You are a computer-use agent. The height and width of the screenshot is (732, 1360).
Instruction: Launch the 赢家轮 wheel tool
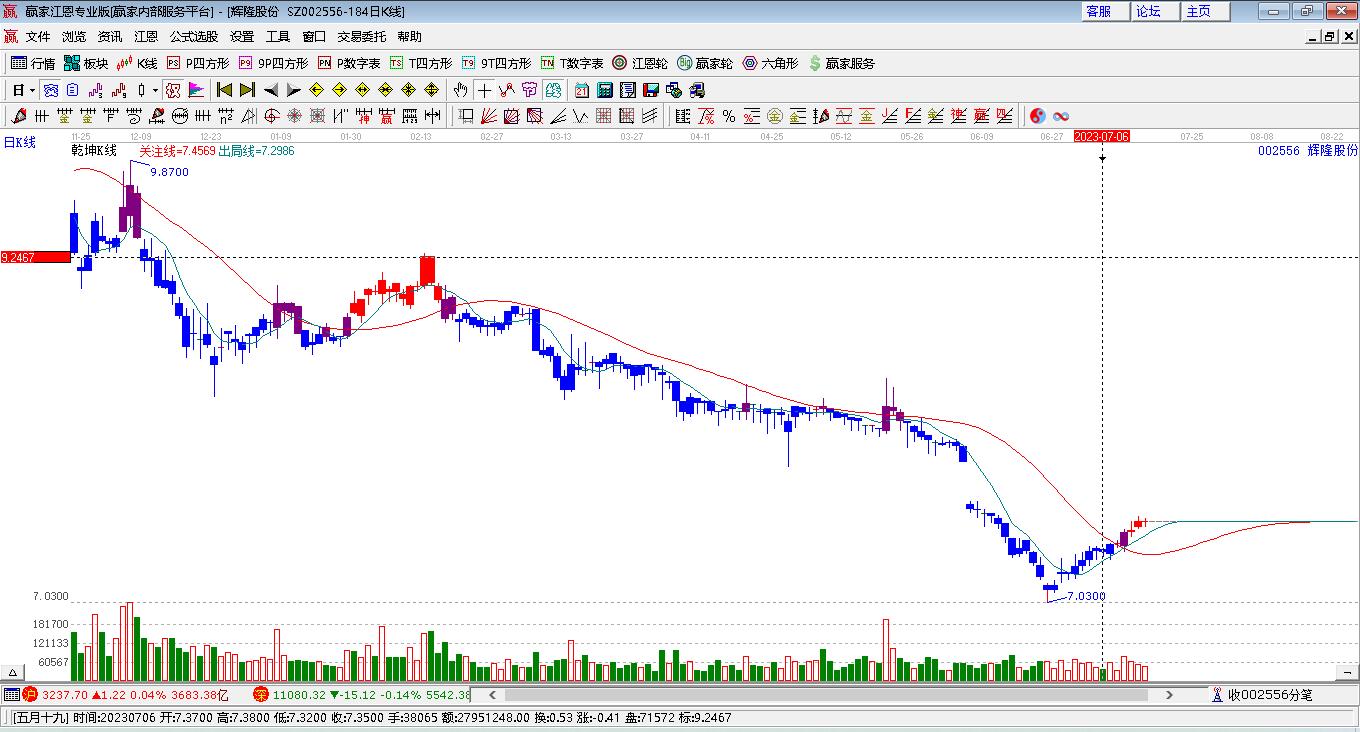705,63
